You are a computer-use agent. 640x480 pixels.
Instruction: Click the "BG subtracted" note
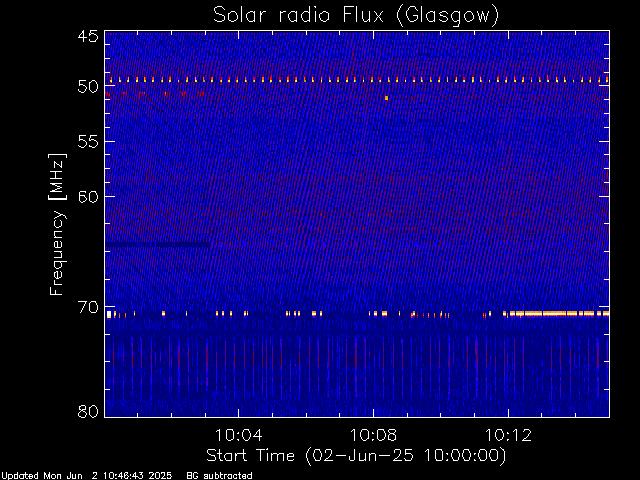click(x=219, y=476)
